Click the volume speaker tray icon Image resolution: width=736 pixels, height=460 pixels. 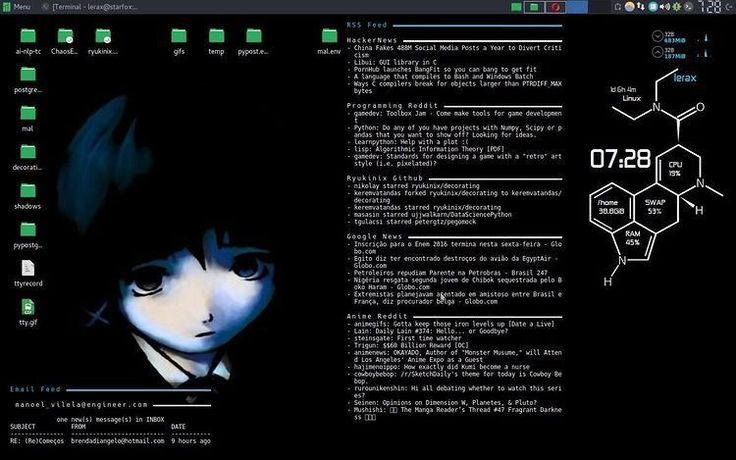[x=665, y=7]
